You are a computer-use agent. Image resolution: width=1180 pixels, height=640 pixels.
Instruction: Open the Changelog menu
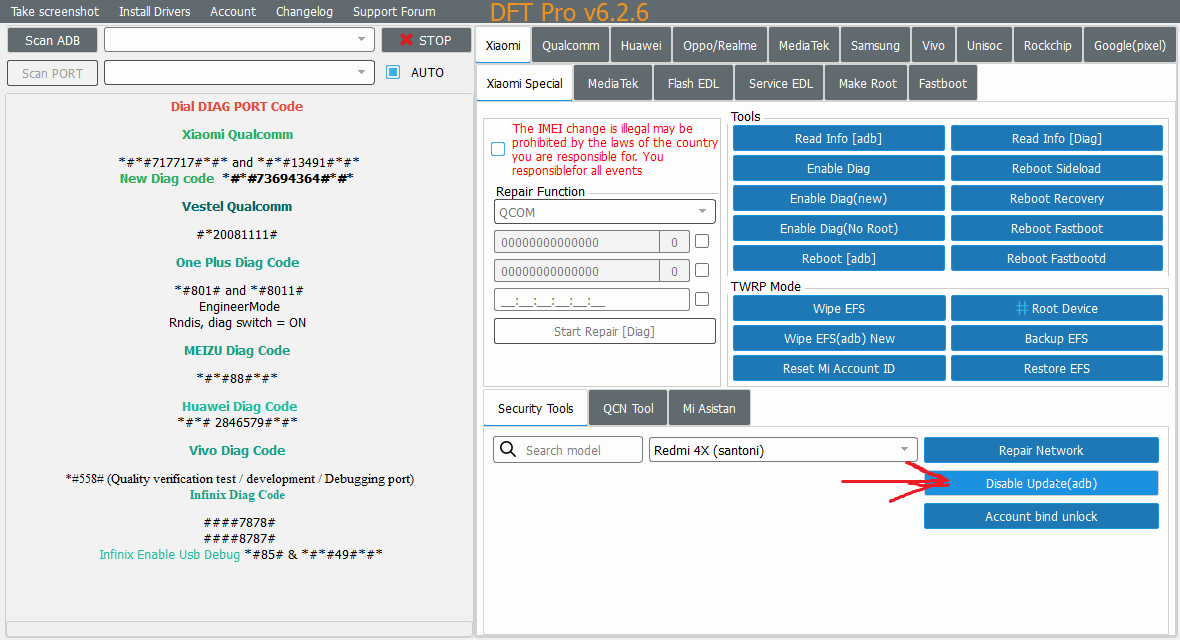(304, 11)
